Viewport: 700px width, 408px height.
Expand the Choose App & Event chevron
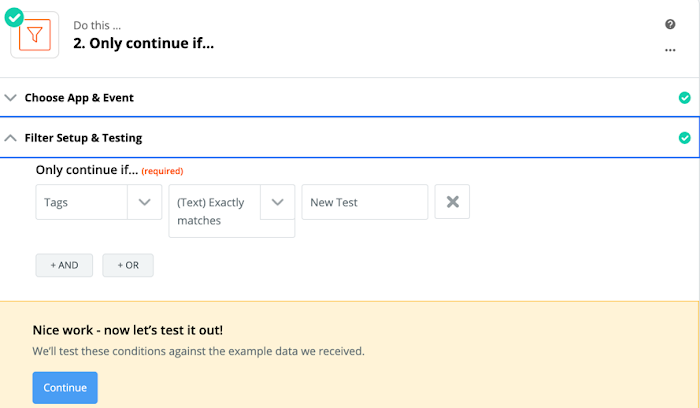10,98
